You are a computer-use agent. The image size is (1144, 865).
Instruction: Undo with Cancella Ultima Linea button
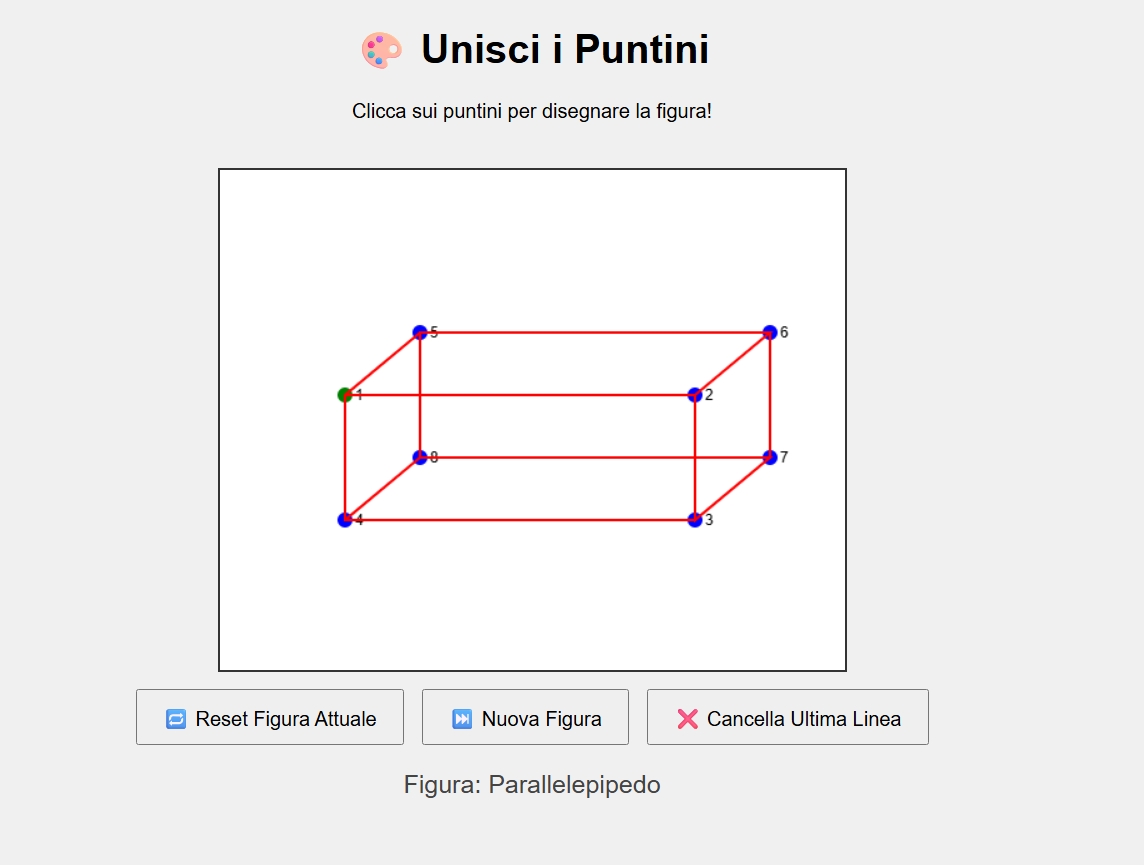point(787,718)
